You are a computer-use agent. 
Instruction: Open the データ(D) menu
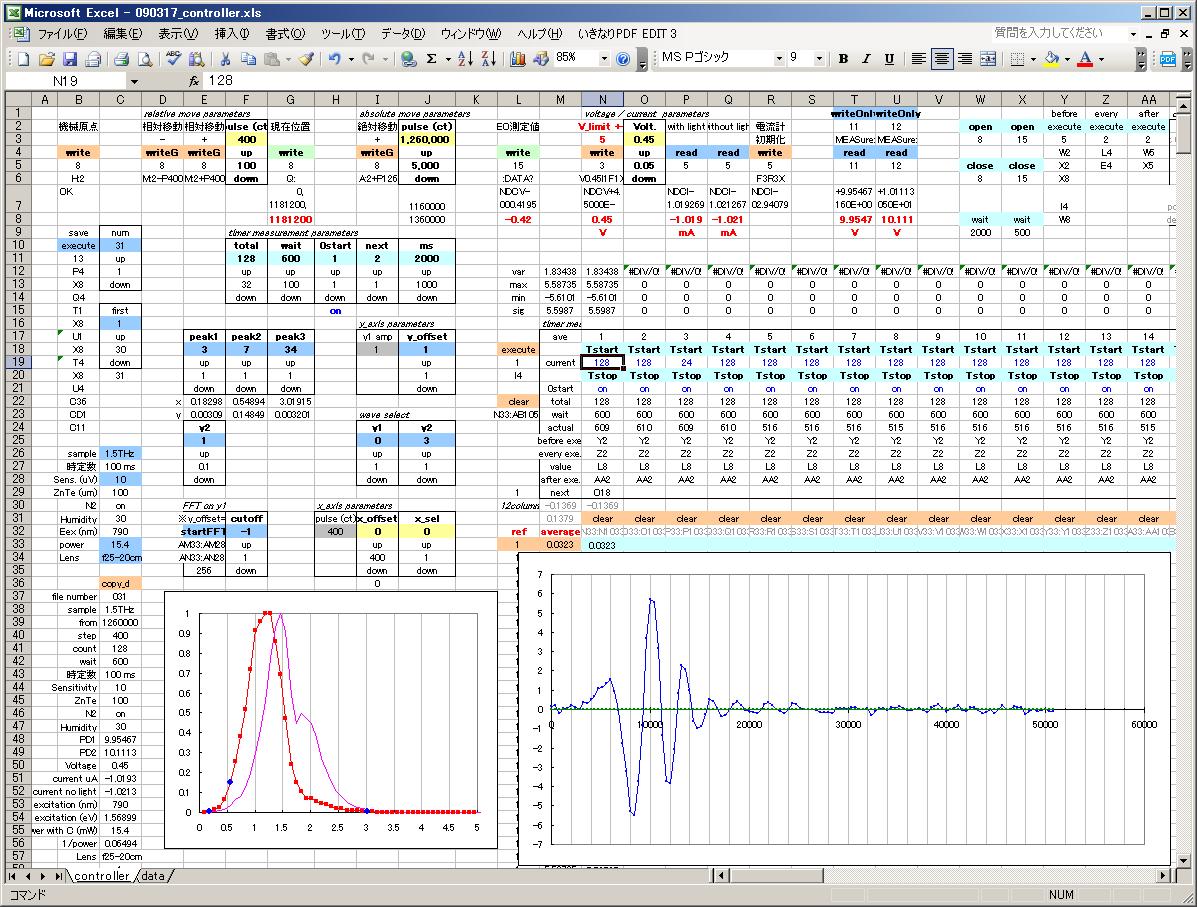[x=402, y=33]
